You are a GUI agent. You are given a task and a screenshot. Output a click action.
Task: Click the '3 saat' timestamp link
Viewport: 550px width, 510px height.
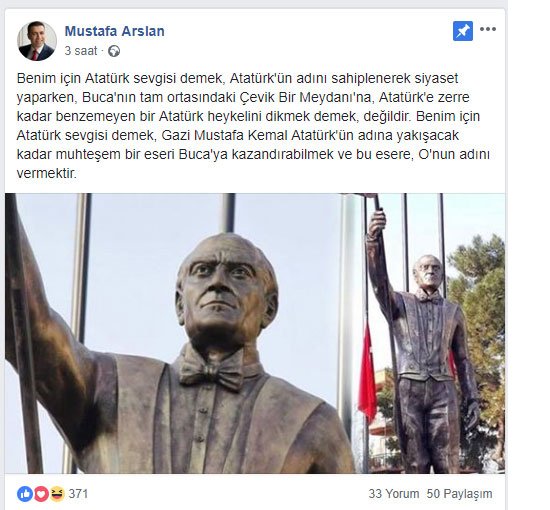click(x=81, y=51)
